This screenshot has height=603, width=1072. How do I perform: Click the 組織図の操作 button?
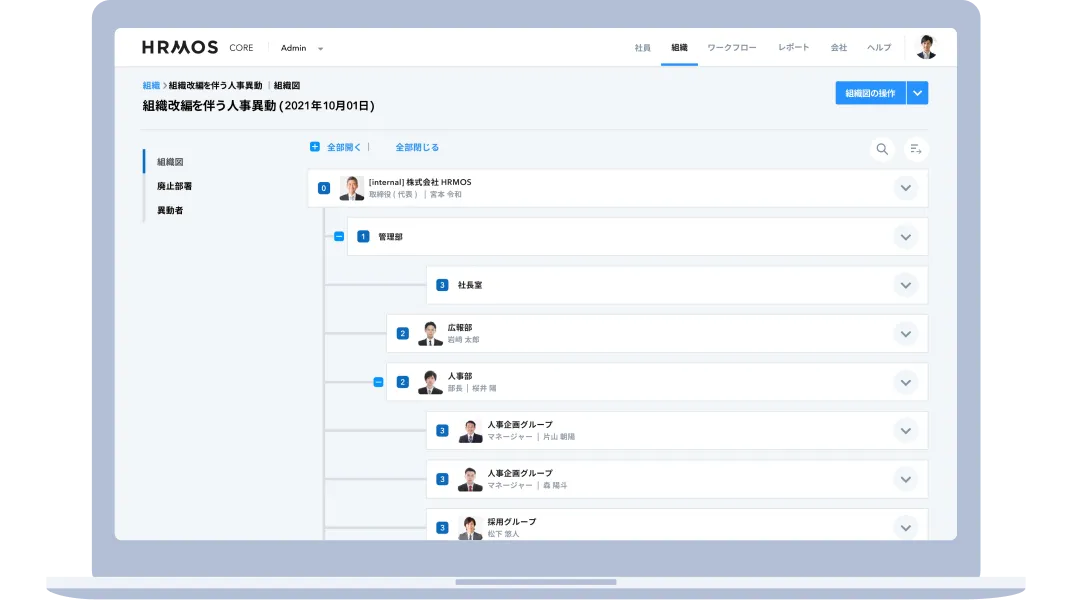(x=870, y=91)
